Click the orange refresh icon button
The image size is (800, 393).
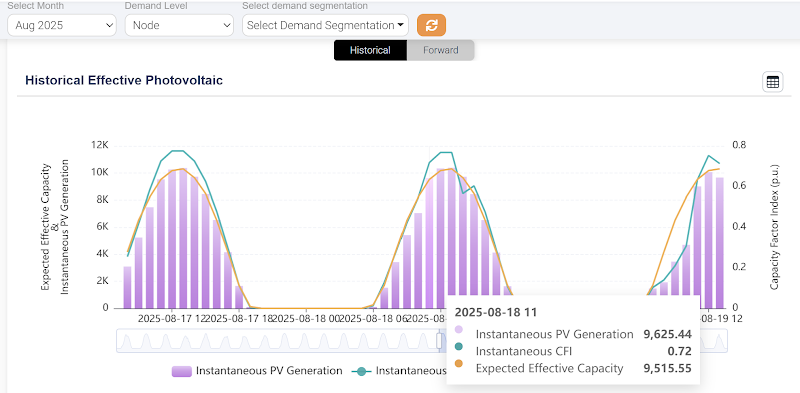(431, 25)
